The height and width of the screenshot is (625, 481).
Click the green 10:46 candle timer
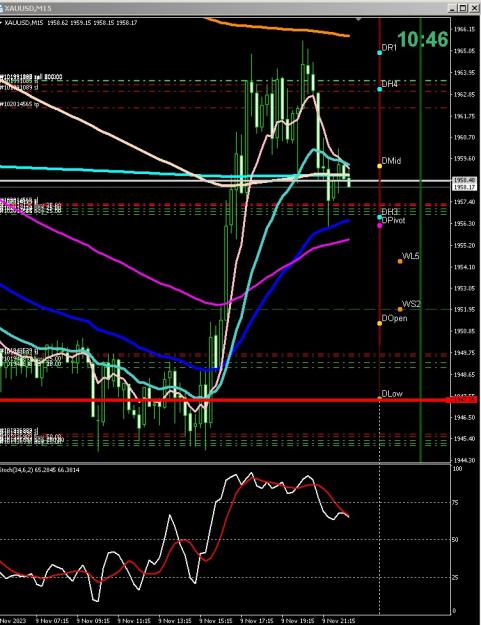pyautogui.click(x=422, y=39)
